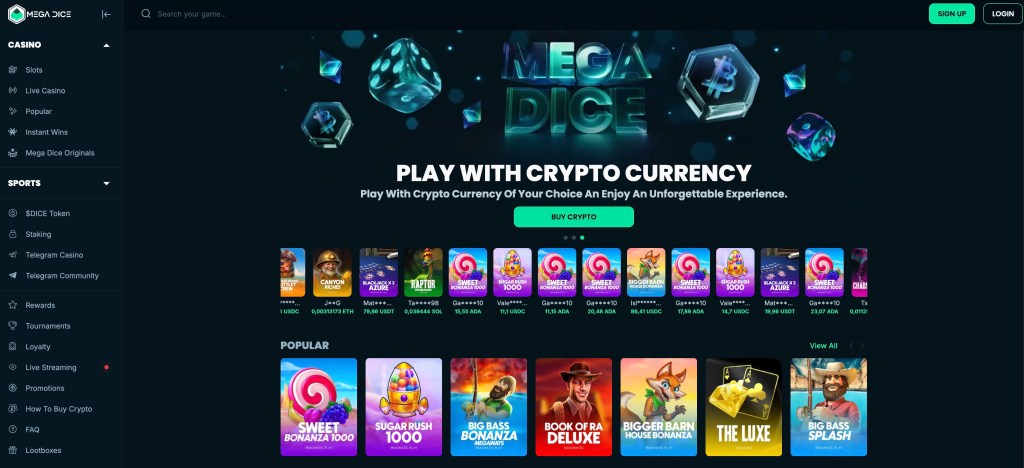Open Staking lock icon in sidebar
The height and width of the screenshot is (468, 1024).
[x=12, y=234]
